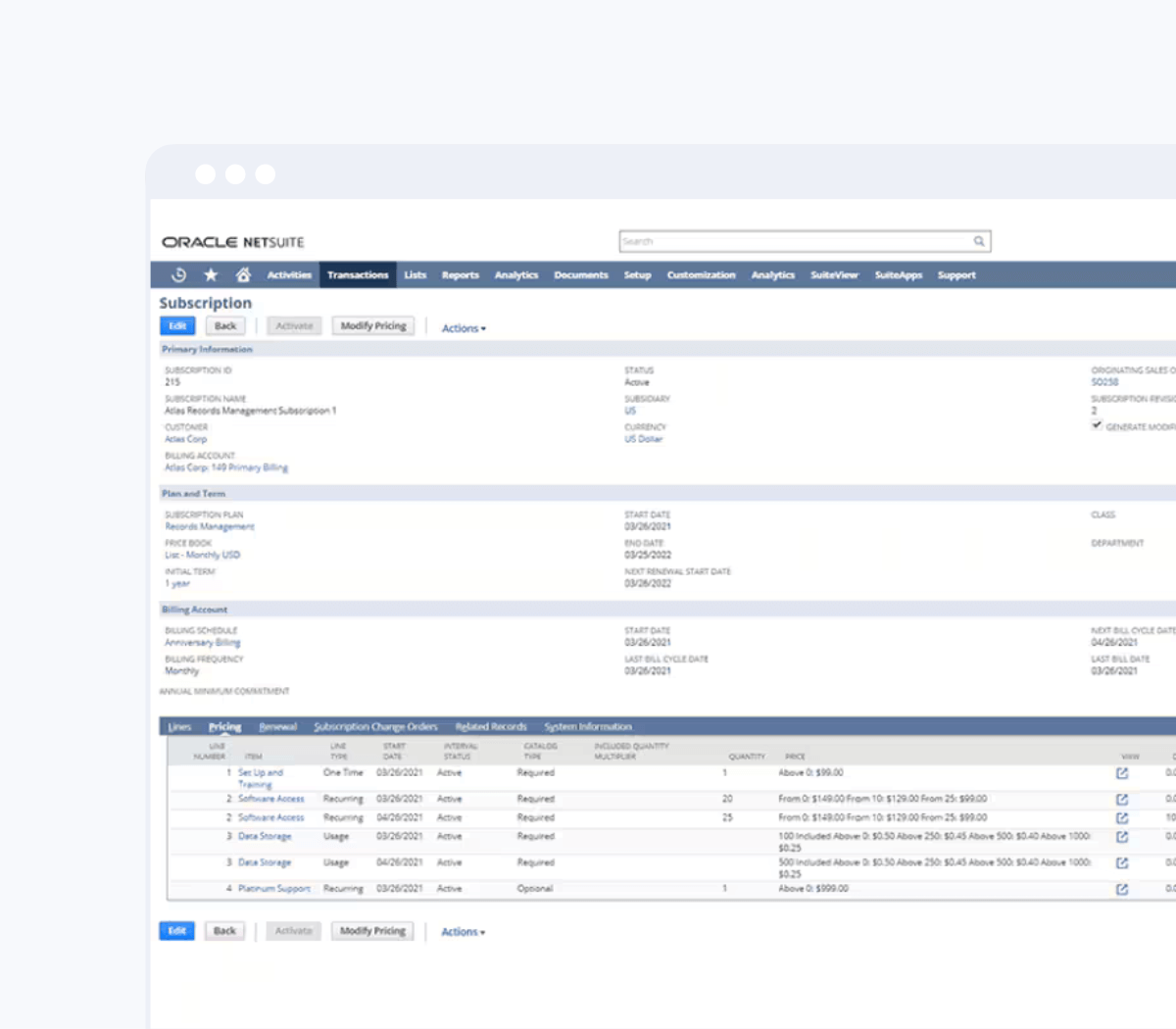Viewport: 1176px width, 1029px height.
Task: Open the List - Monthly USD link
Action: (203, 556)
